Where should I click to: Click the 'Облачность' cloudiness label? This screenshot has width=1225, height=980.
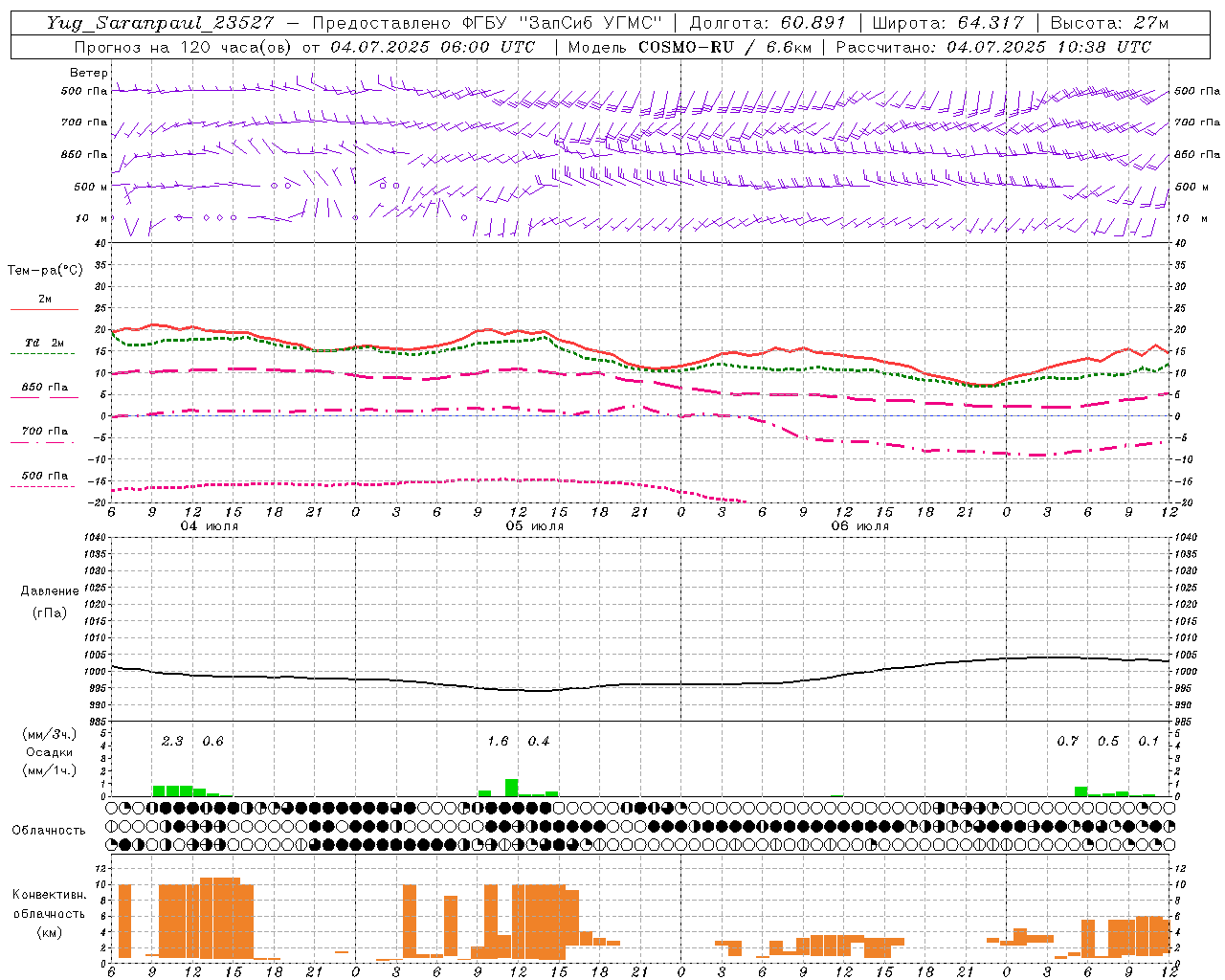coord(49,831)
